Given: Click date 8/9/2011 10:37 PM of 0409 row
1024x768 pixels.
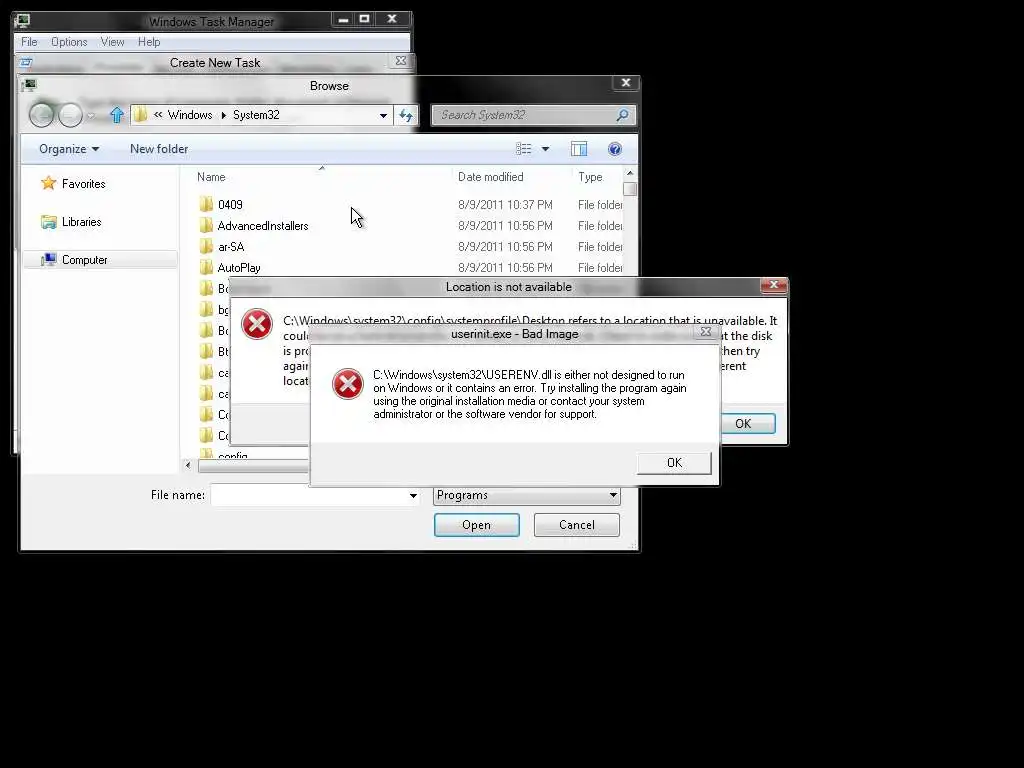Looking at the screenshot, I should [x=505, y=204].
